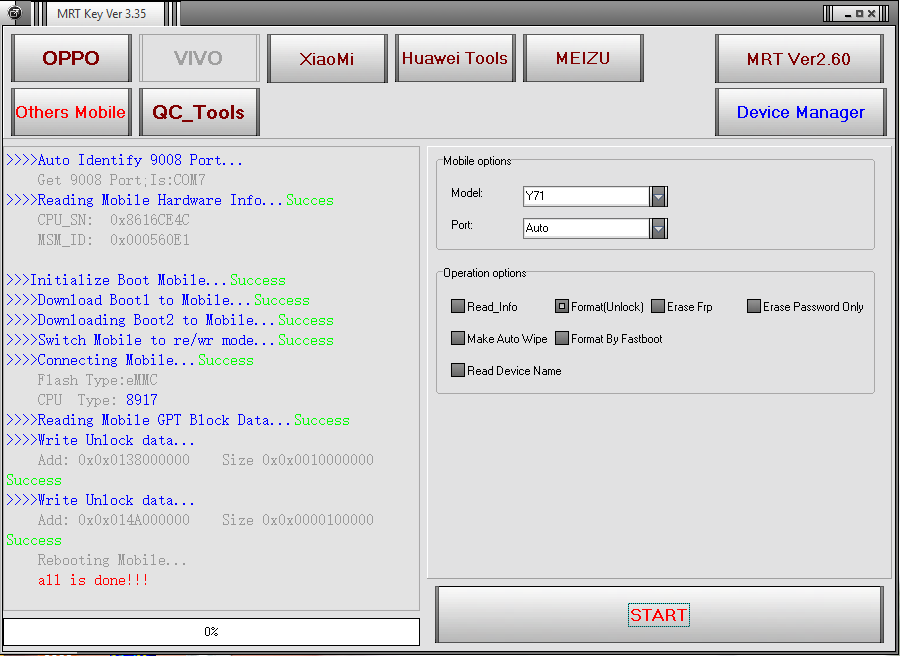This screenshot has height=656, width=900.
Task: Launch Device Manager
Action: tap(800, 112)
